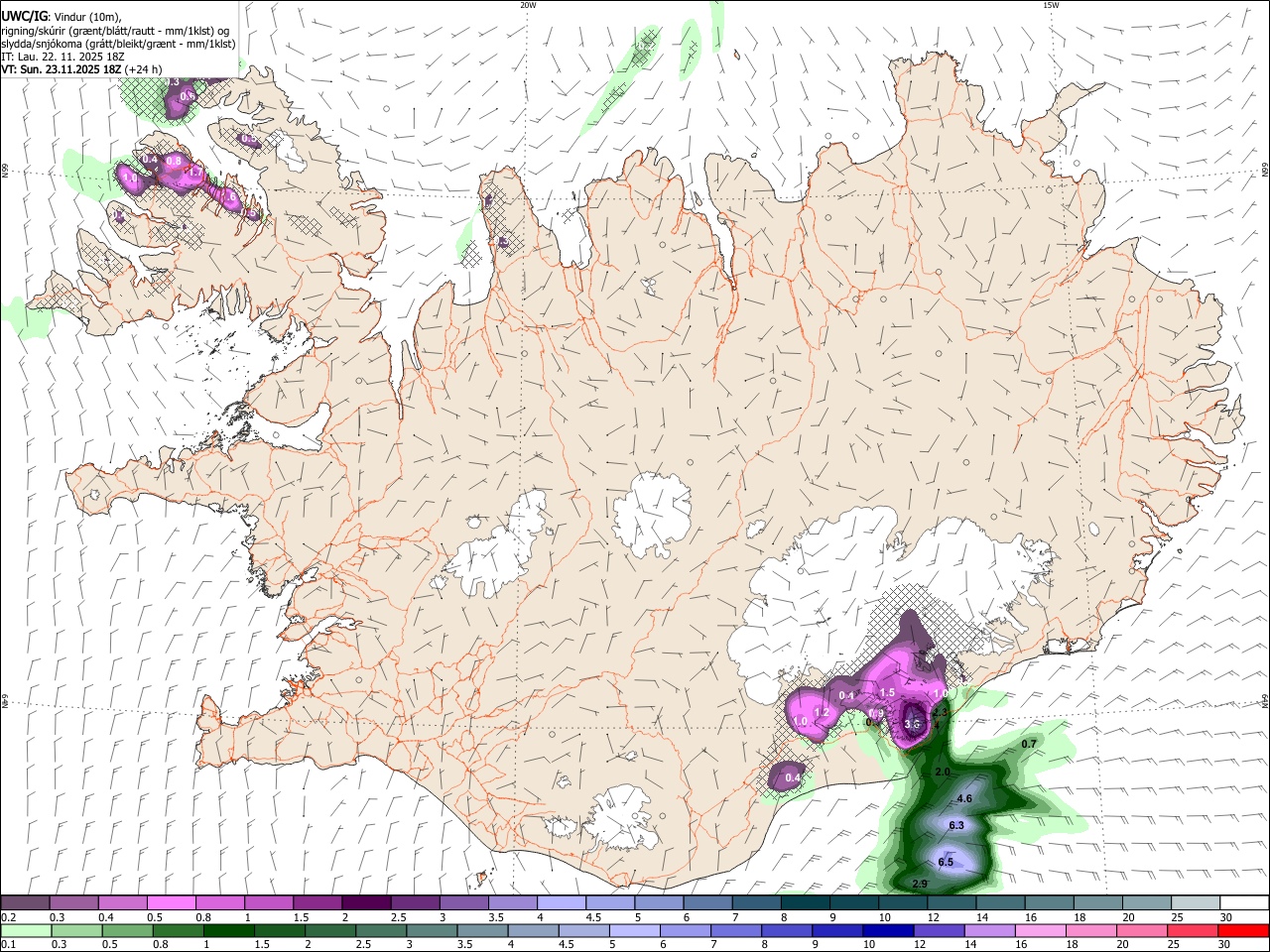
Task: Click the '0.7' value in light green area
Action: [1029, 743]
